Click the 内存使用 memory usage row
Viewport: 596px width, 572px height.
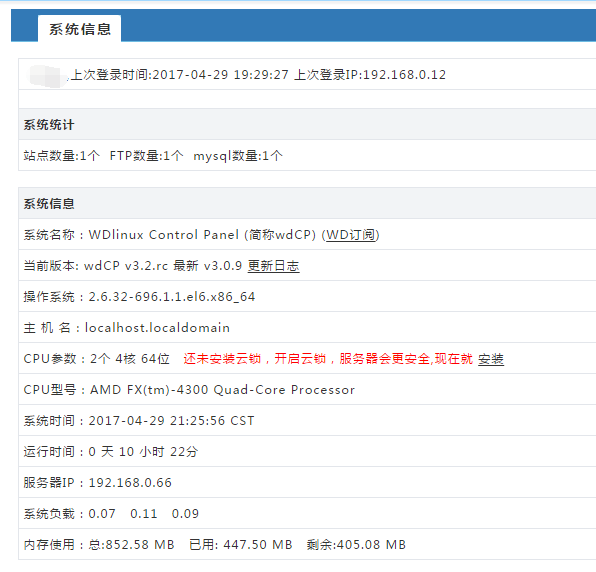(307, 545)
